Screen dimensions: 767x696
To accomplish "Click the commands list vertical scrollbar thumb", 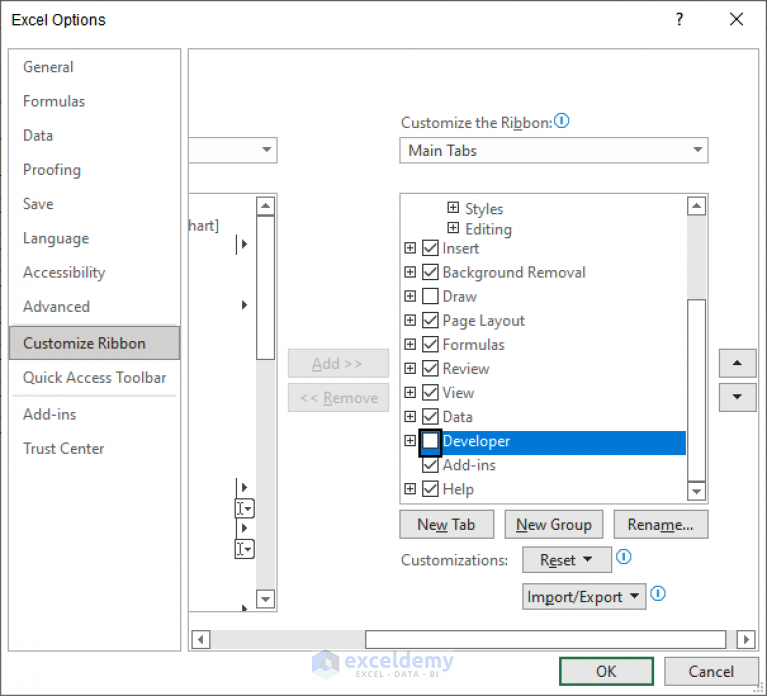I will point(266,287).
